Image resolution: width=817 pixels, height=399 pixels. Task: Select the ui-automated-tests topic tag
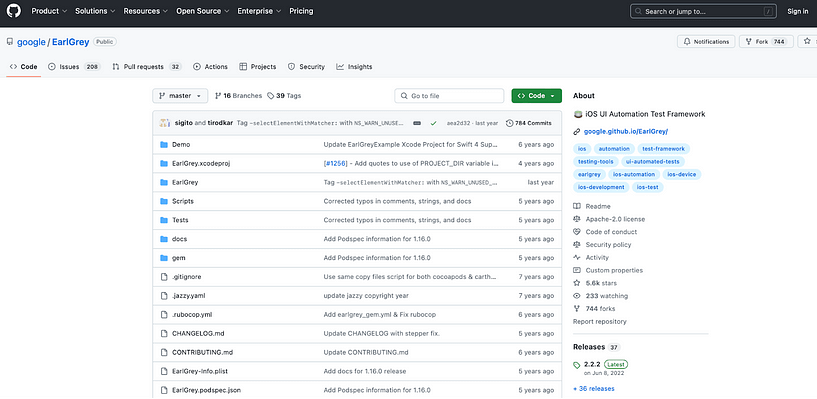pos(653,161)
